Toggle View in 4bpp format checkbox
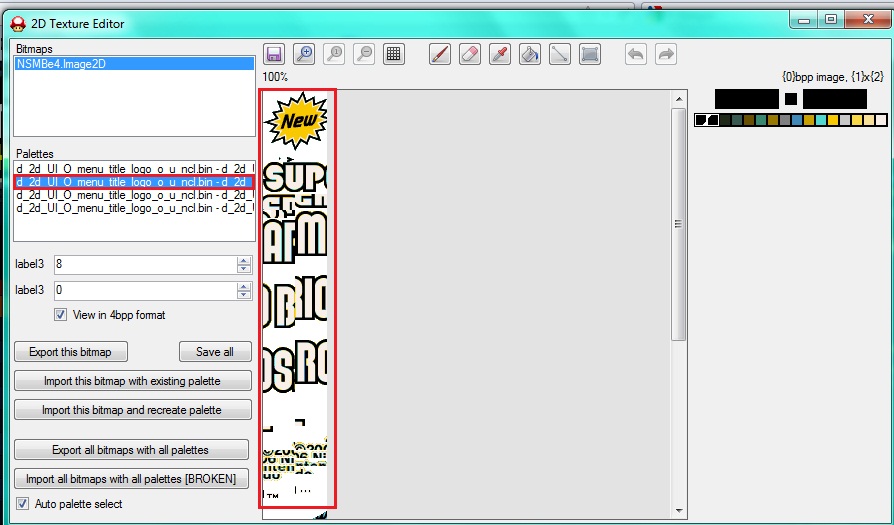Screen dimensions: 894x525 (60, 315)
